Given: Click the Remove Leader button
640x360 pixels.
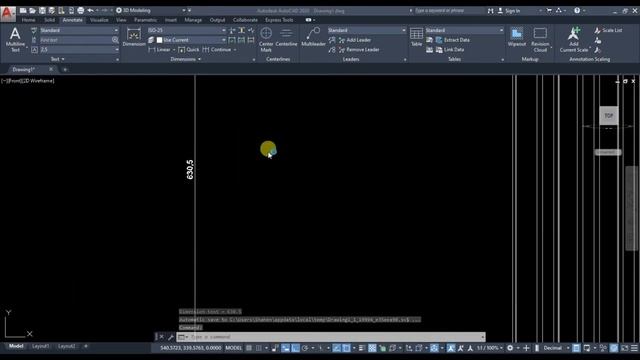Looking at the screenshot, I should coord(359,50).
